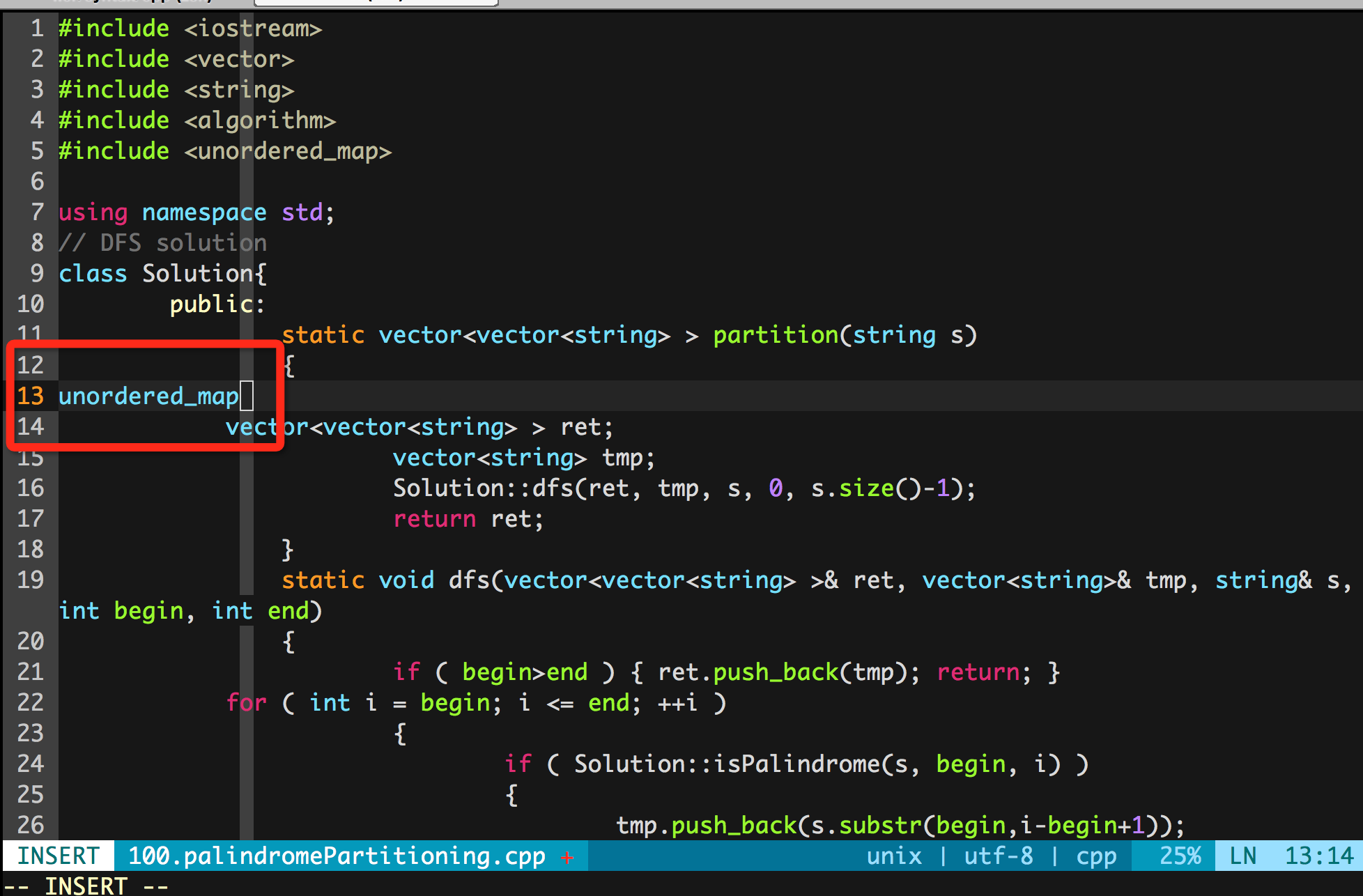Click line number 6 on the empty line

37,182
